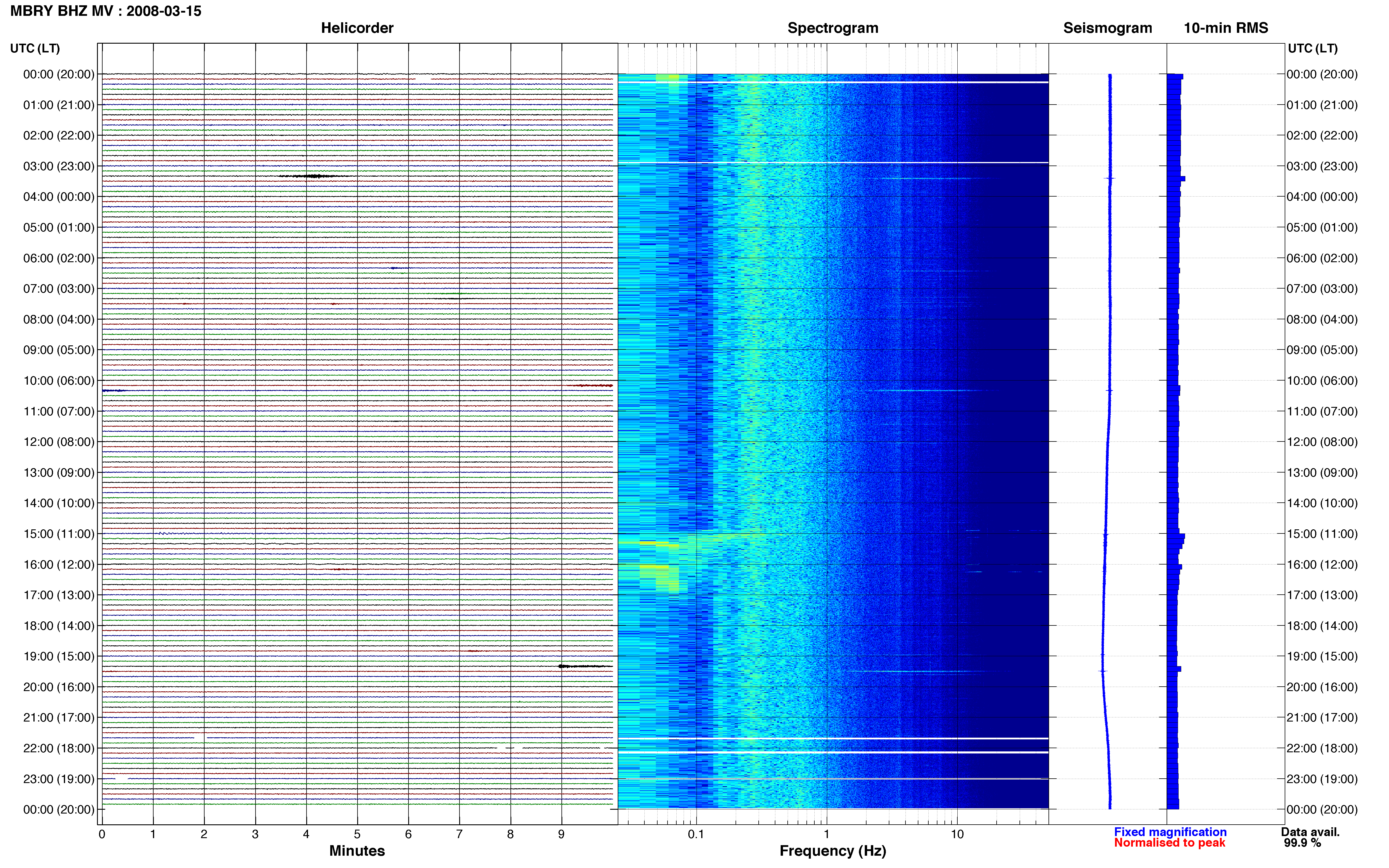Screen dimensions: 1389x868
Task: Click '22:00 (18:00)' on the right time axis
Action: (x=1322, y=748)
